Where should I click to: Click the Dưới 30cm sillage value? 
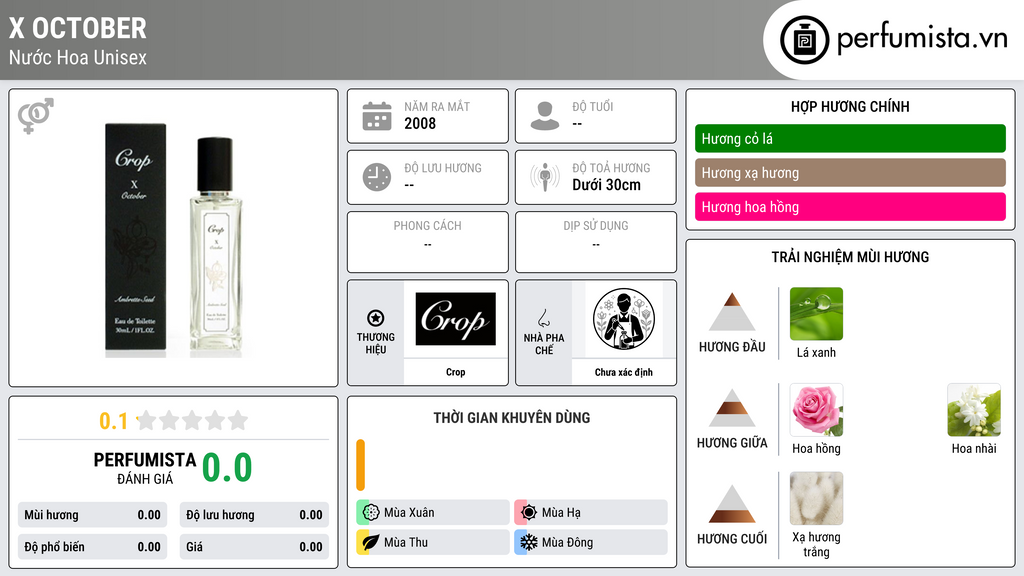click(606, 185)
